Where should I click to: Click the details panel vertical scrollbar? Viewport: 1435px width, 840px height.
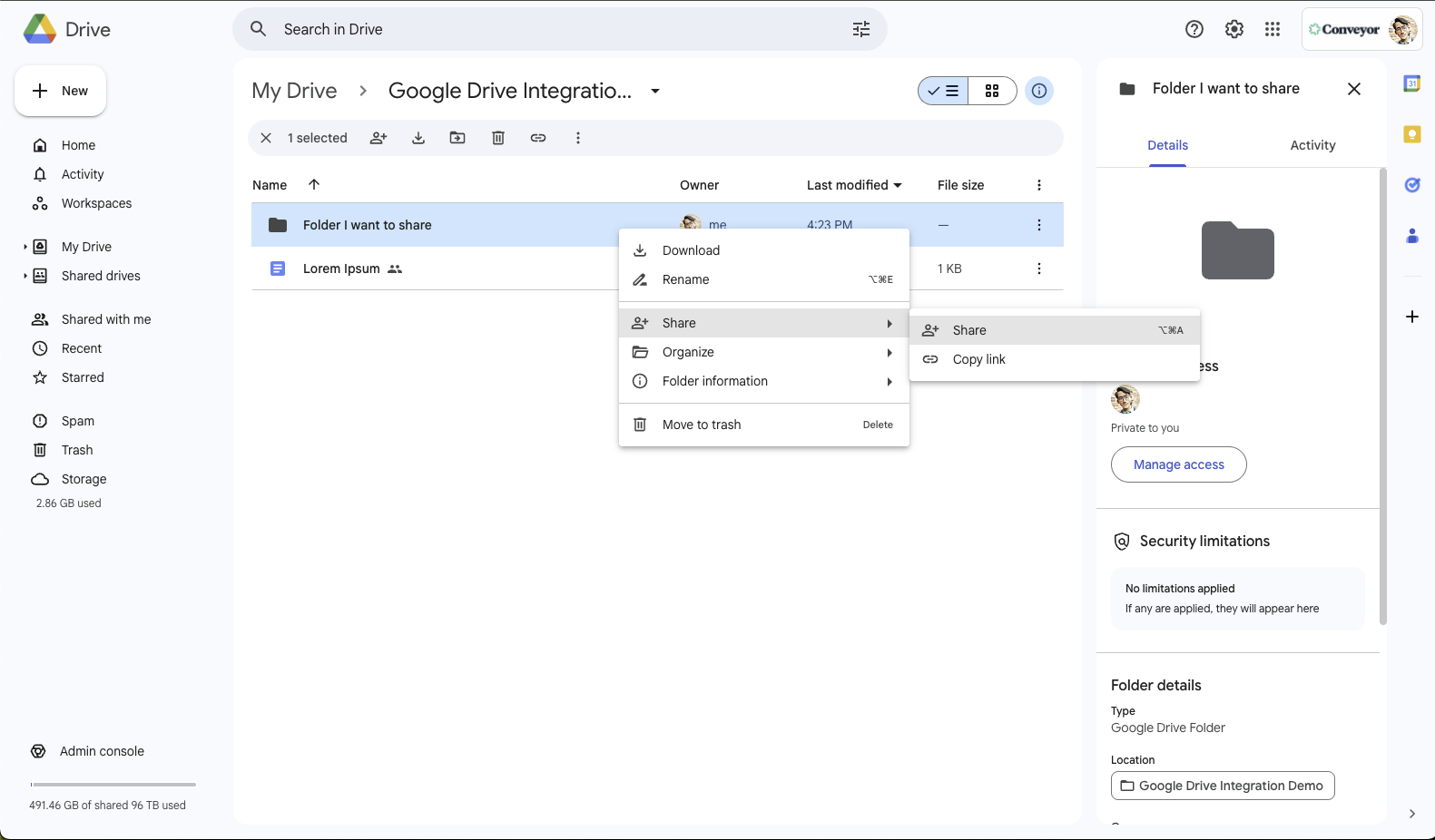[x=1383, y=396]
